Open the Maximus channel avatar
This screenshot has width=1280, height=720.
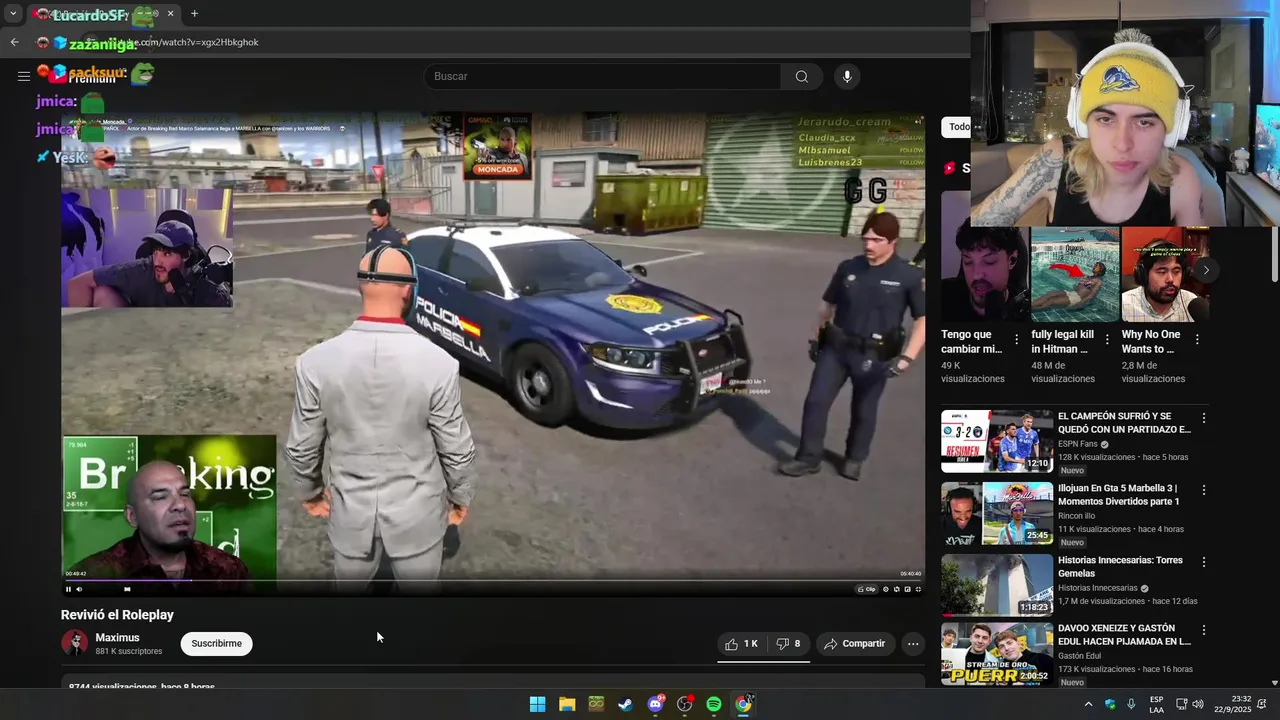tap(74, 643)
